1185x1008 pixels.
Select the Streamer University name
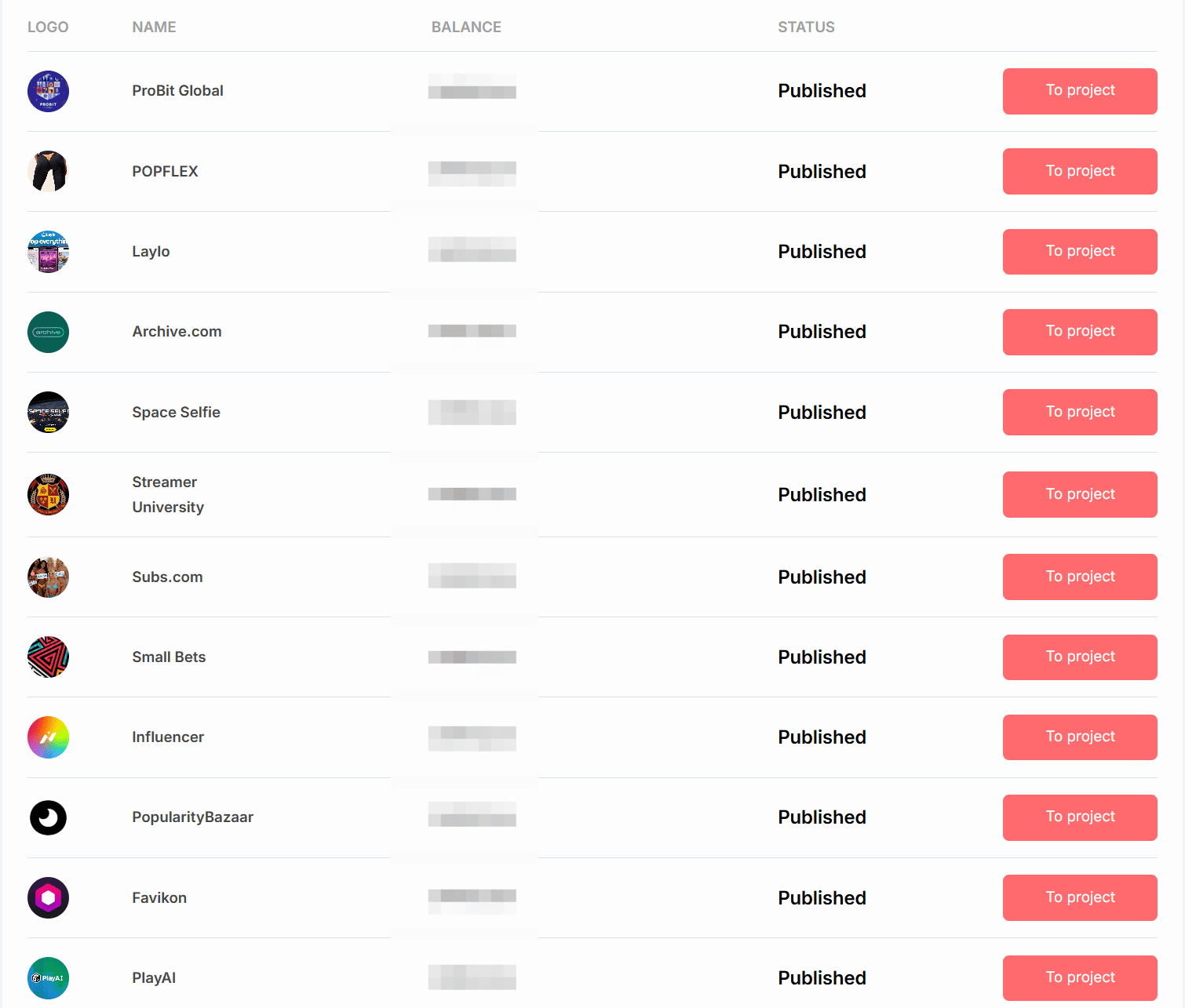click(167, 494)
